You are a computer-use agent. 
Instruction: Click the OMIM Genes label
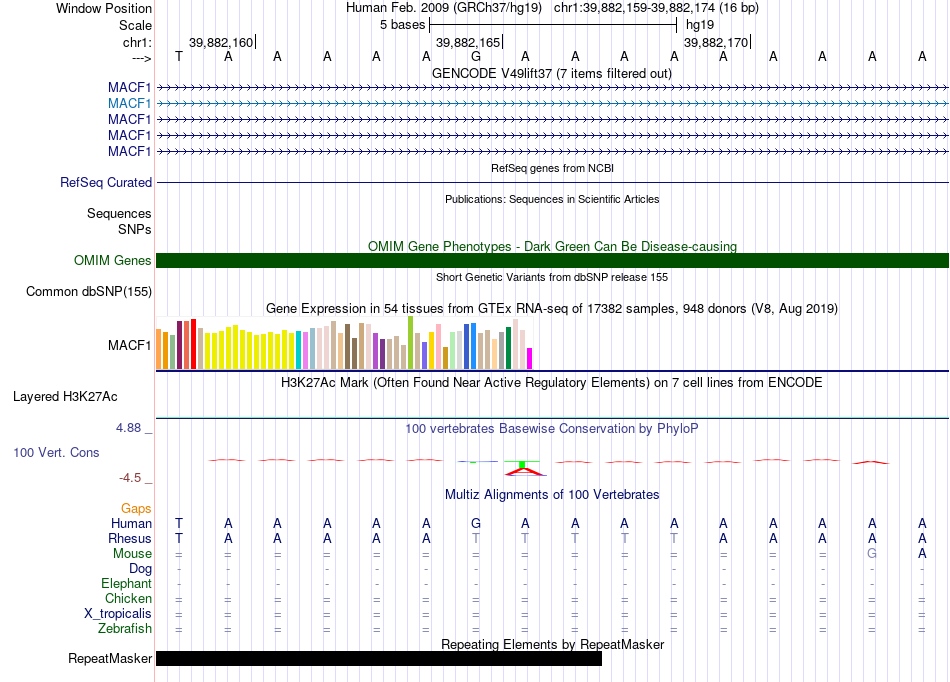113,260
